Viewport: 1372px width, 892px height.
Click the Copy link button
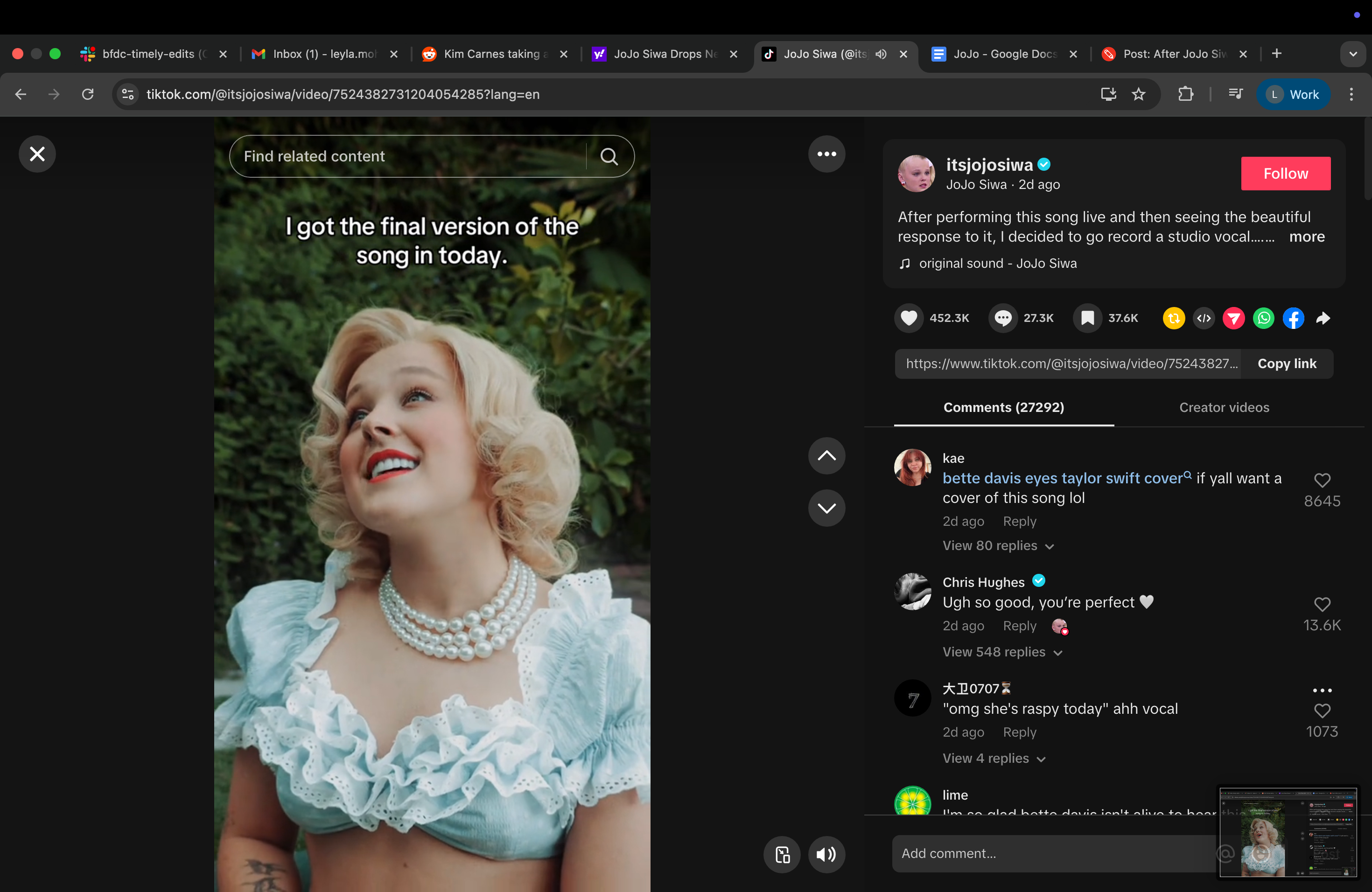click(1287, 363)
